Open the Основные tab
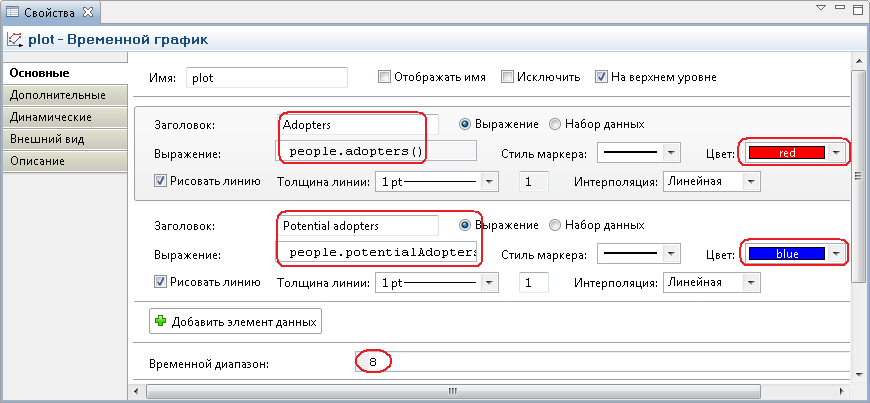This screenshot has height=403, width=870. tap(64, 73)
